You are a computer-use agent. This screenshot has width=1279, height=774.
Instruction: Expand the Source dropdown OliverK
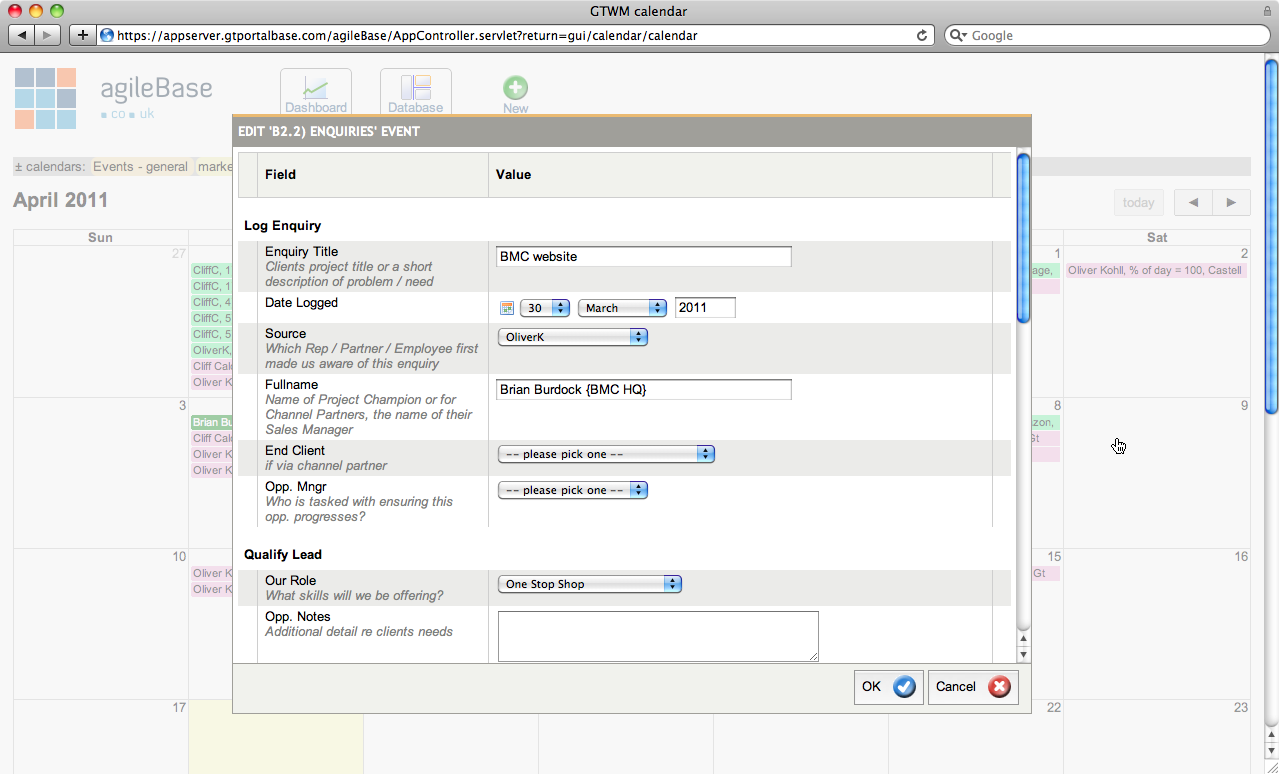573,338
